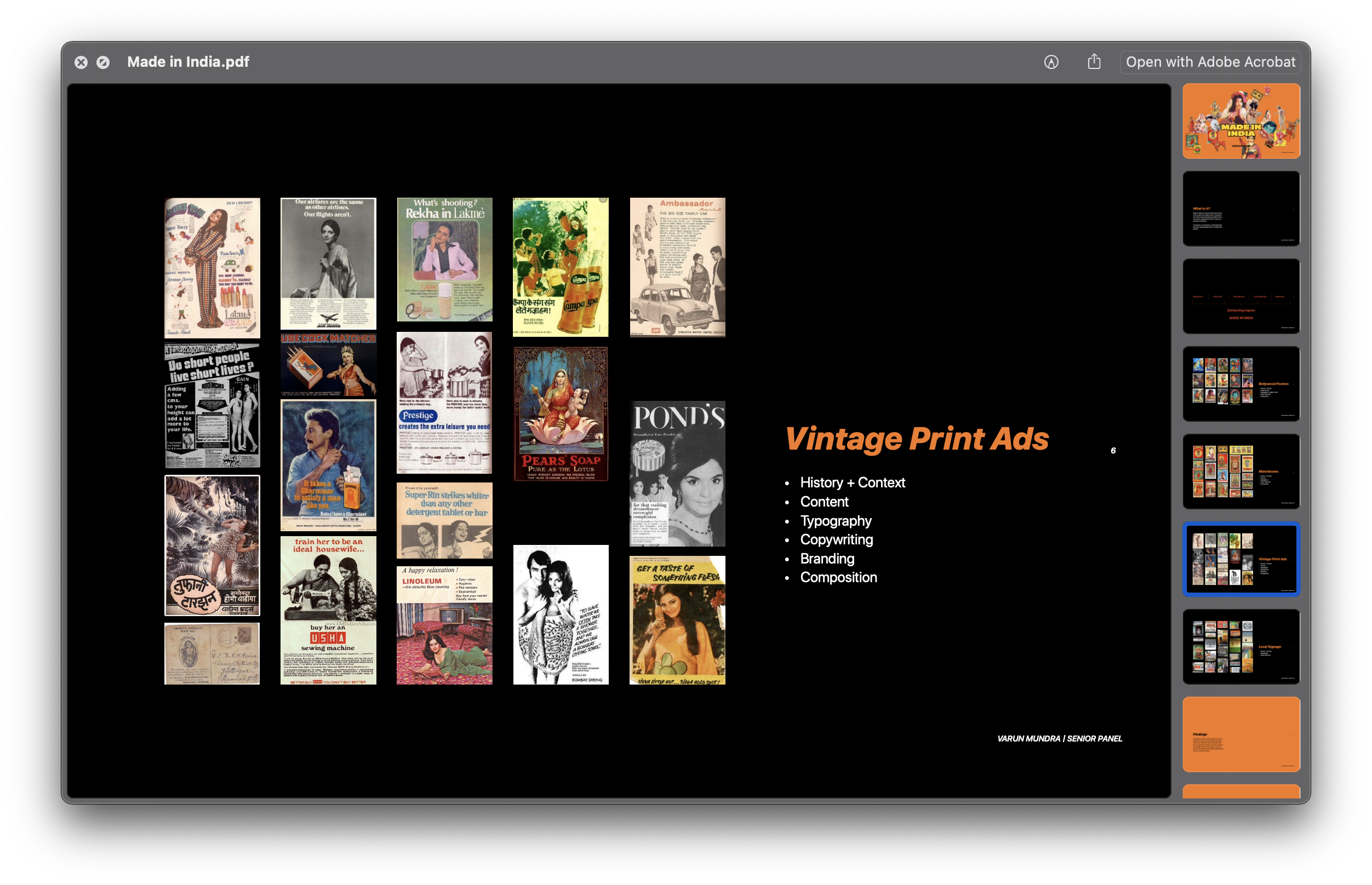
Task: Click Open with Adobe Acrobat button
Action: 1210,62
